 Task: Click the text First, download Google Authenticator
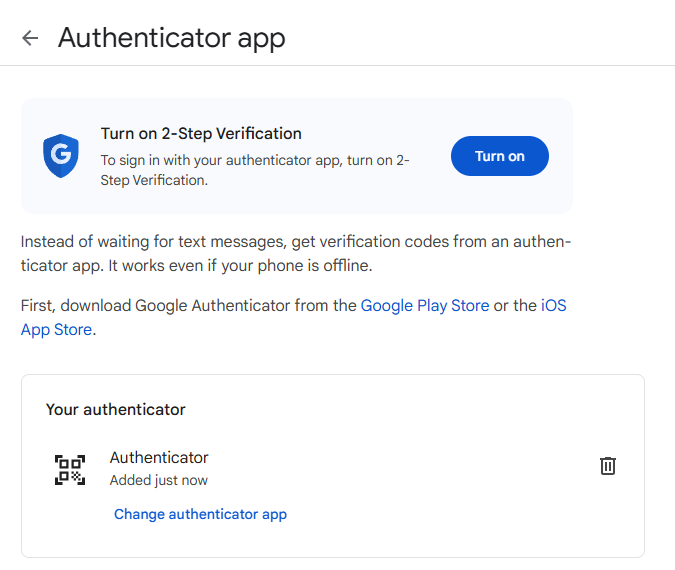pyautogui.click(x=188, y=305)
